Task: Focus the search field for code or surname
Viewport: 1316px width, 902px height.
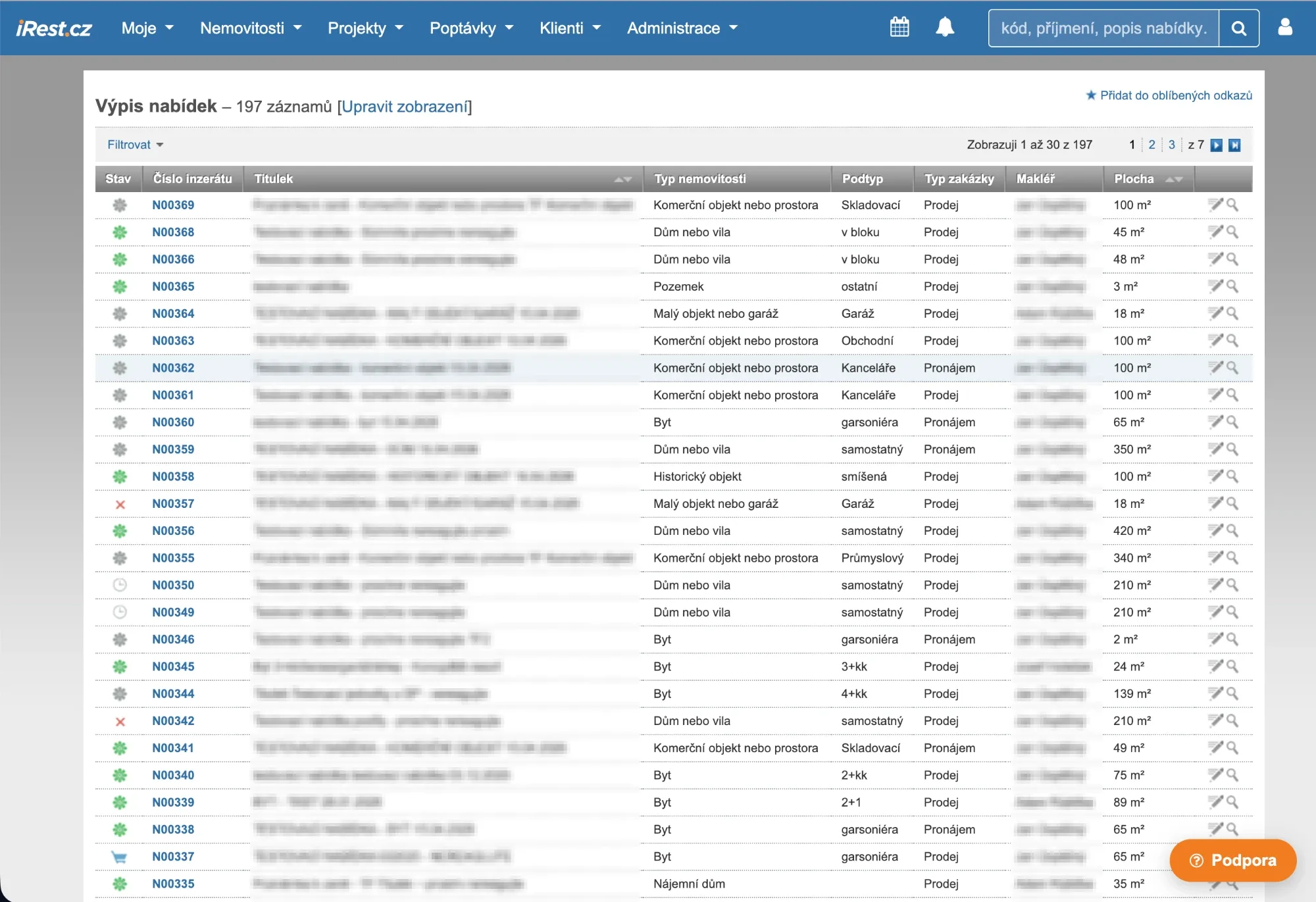Action: [x=1103, y=28]
